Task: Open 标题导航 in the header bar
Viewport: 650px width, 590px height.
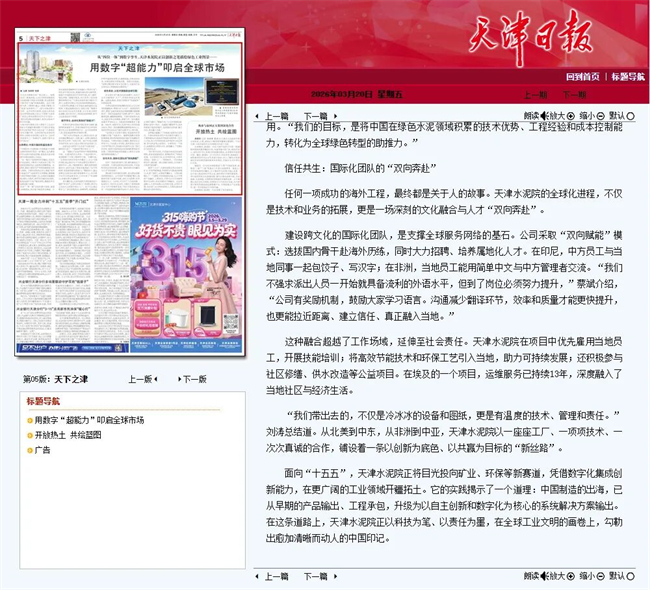Action: (628, 76)
